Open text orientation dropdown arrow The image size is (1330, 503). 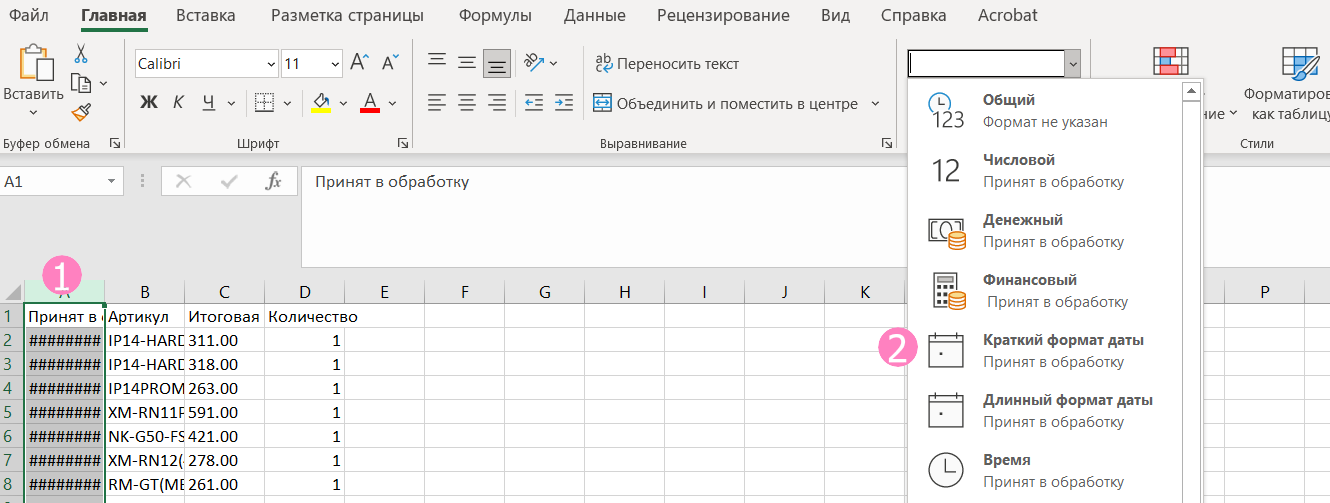(x=554, y=63)
